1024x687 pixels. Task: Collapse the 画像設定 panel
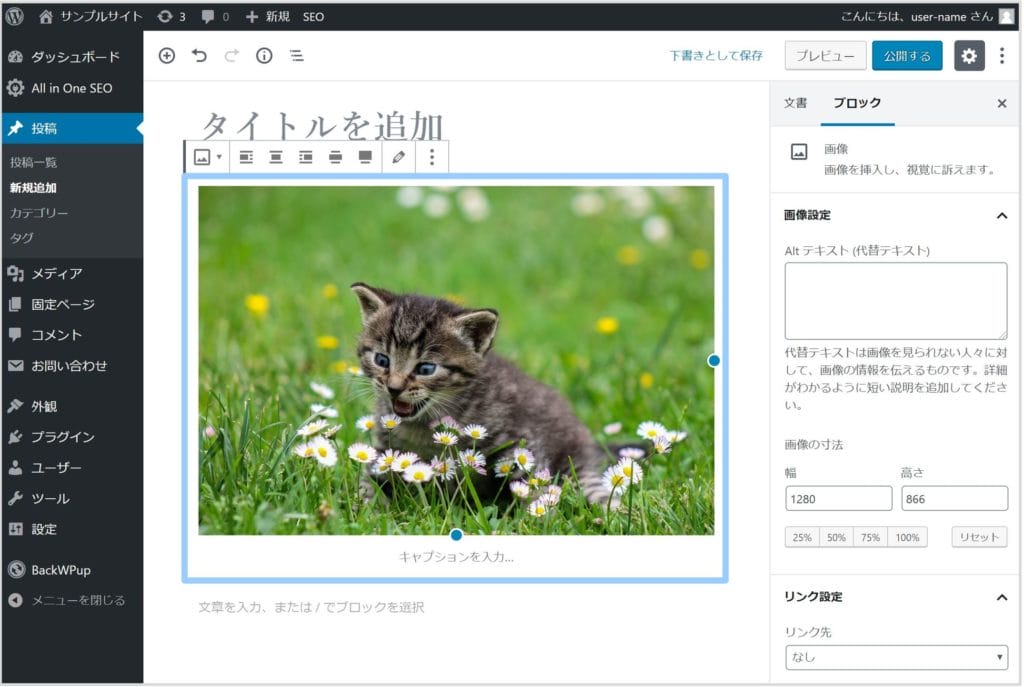tap(1001, 215)
